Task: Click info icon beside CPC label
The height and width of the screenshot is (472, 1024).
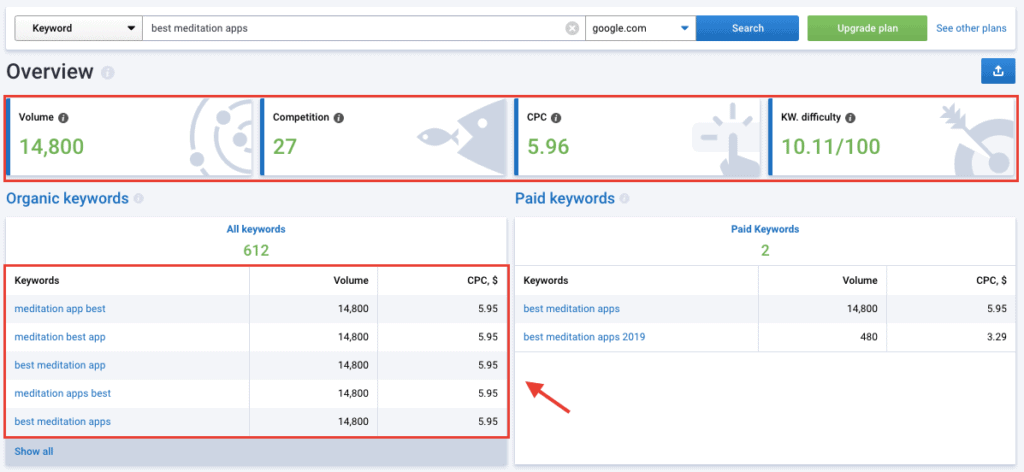Action: (555, 118)
